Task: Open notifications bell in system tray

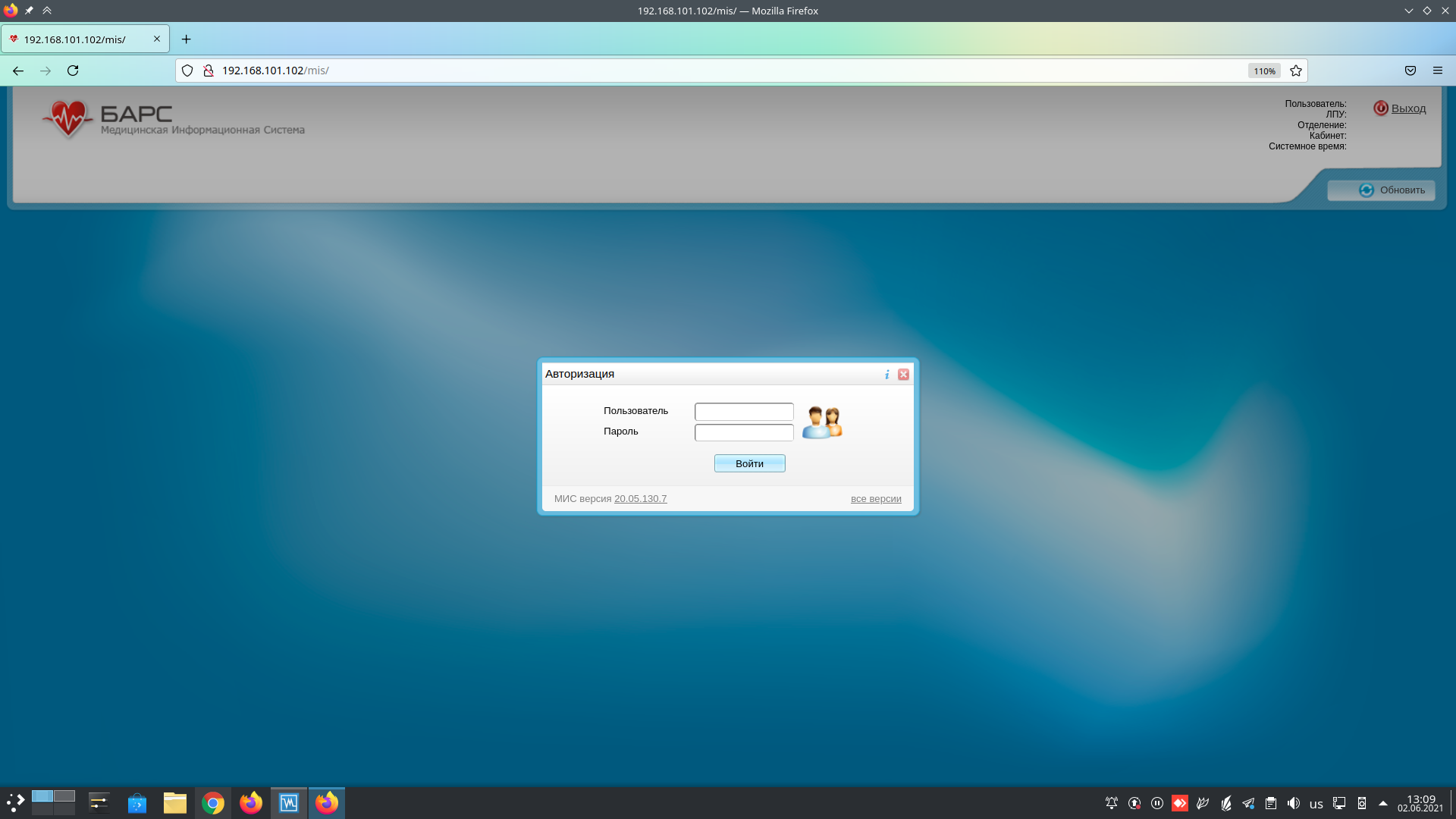Action: coord(1112,803)
